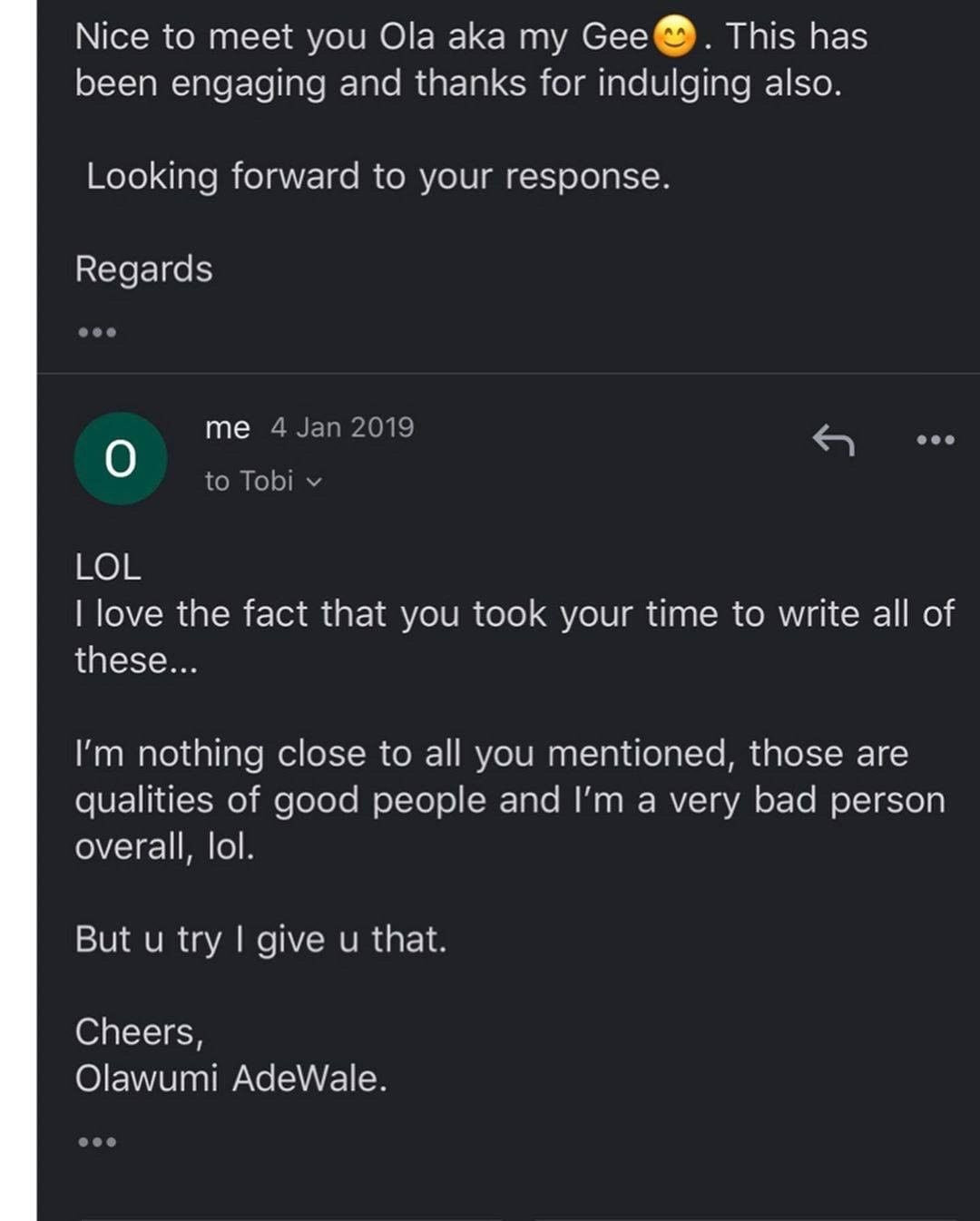Viewport: 980px width, 1221px height.
Task: Click the "4 Jan 2019" date stamp
Action: [342, 427]
